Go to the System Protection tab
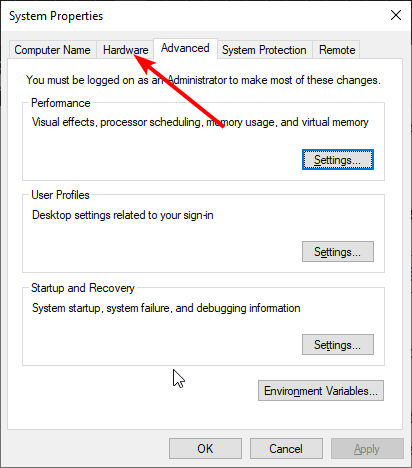Viewport: 412px width, 468px height. coord(264,50)
